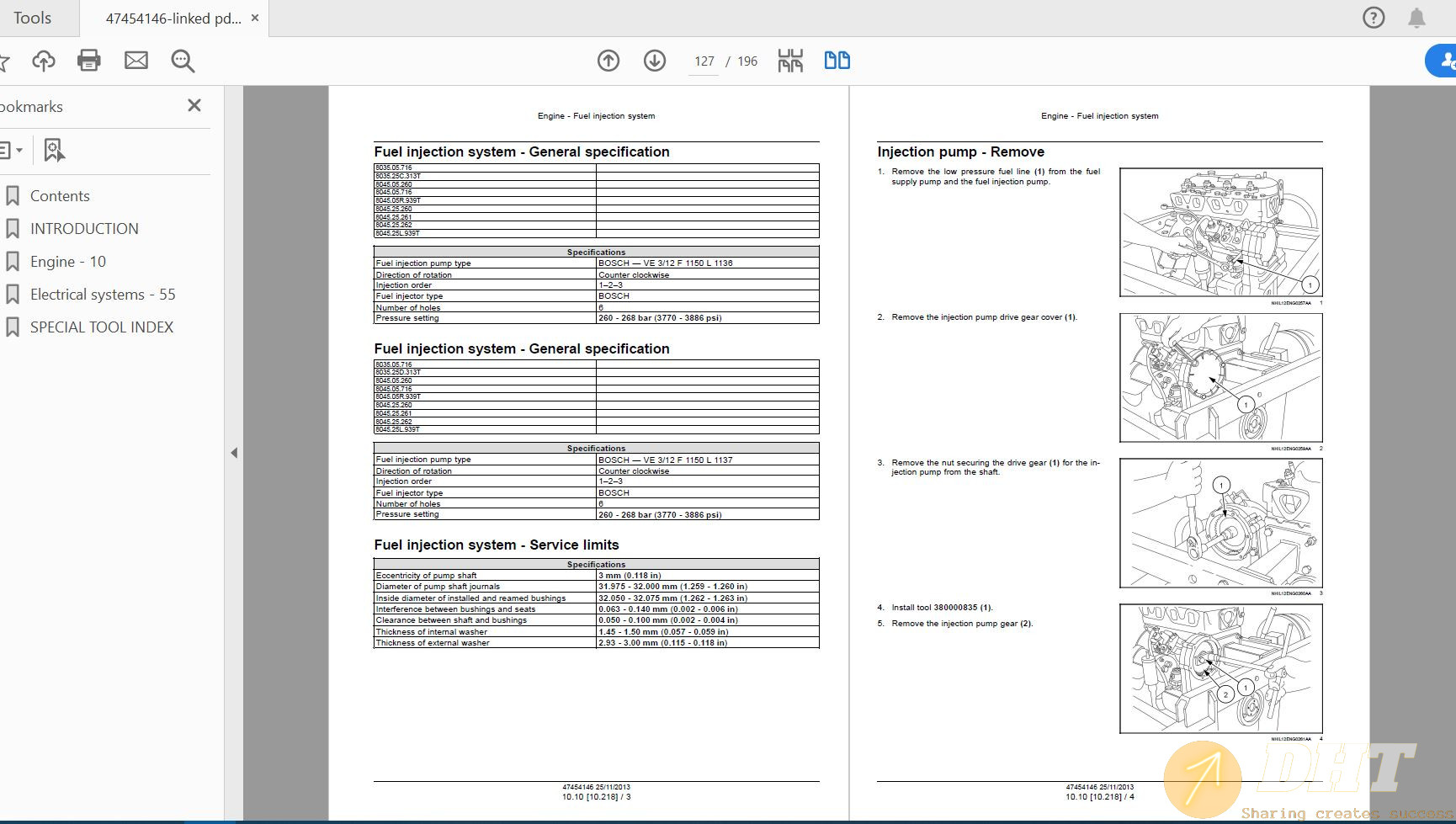This screenshot has width=1456, height=824.
Task: Print the document using printer icon
Action: (x=89, y=61)
